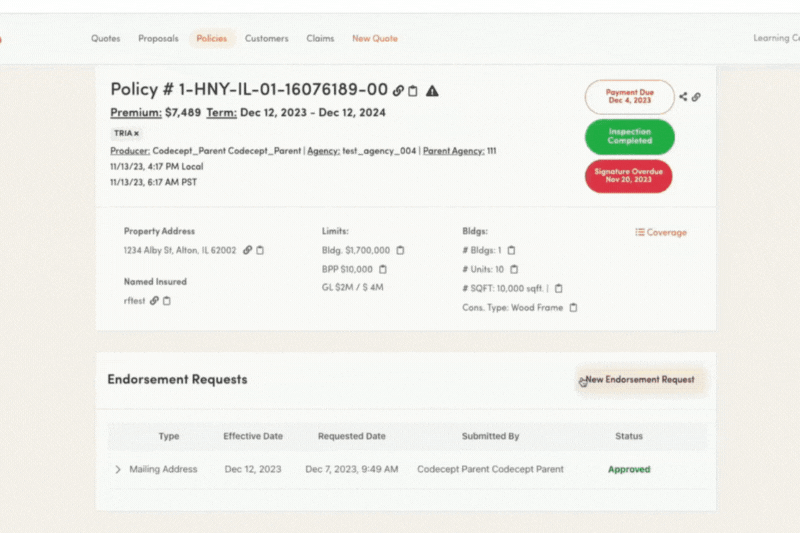Click the share icon next to Payment Due

pyautogui.click(x=683, y=97)
